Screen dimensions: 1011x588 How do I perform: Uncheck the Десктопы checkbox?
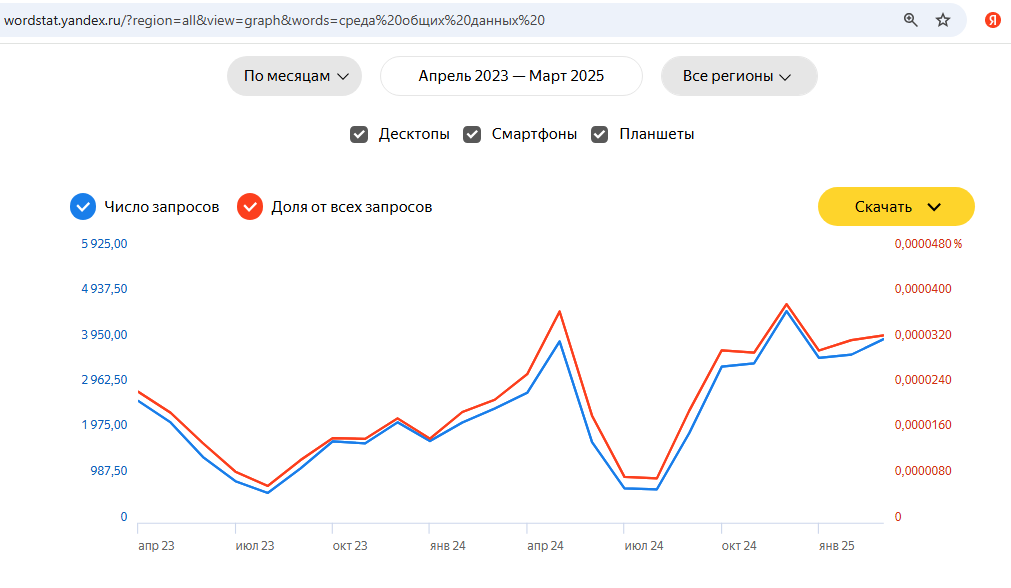[x=359, y=134]
